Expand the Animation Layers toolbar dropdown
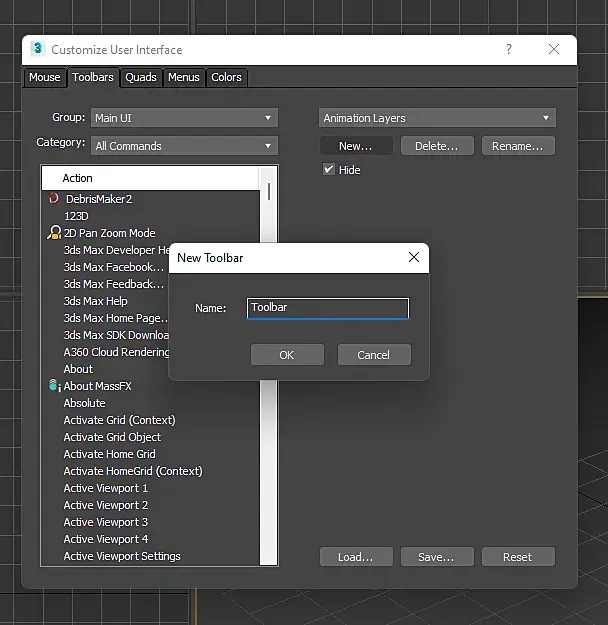This screenshot has height=625, width=608. pos(437,118)
